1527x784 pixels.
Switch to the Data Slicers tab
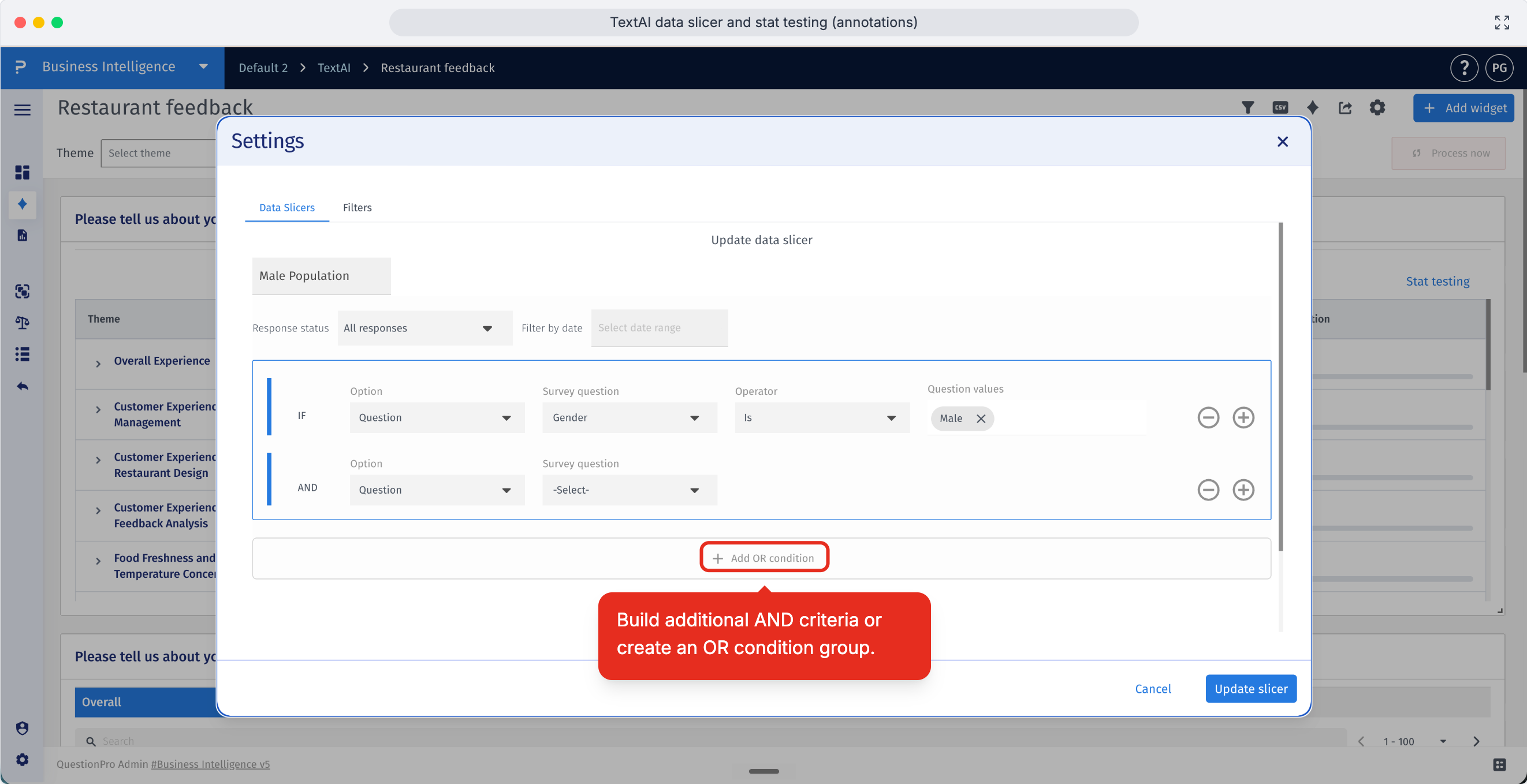(287, 207)
